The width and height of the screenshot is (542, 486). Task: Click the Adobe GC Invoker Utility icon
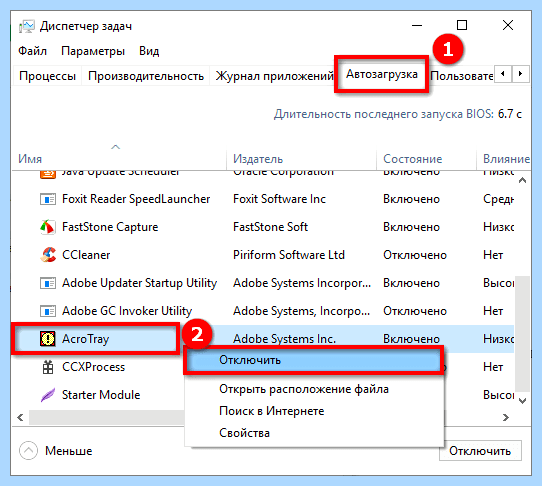(x=48, y=311)
